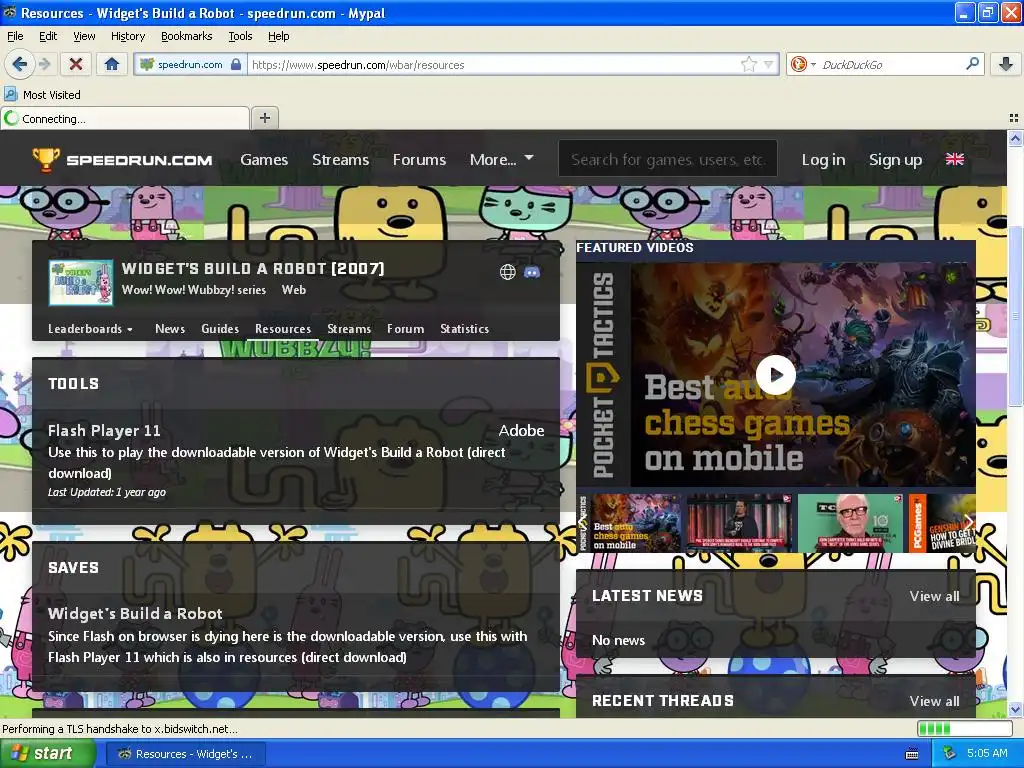Click the page scrollbar up arrow
Viewport: 1024px width, 768px height.
point(1015,138)
